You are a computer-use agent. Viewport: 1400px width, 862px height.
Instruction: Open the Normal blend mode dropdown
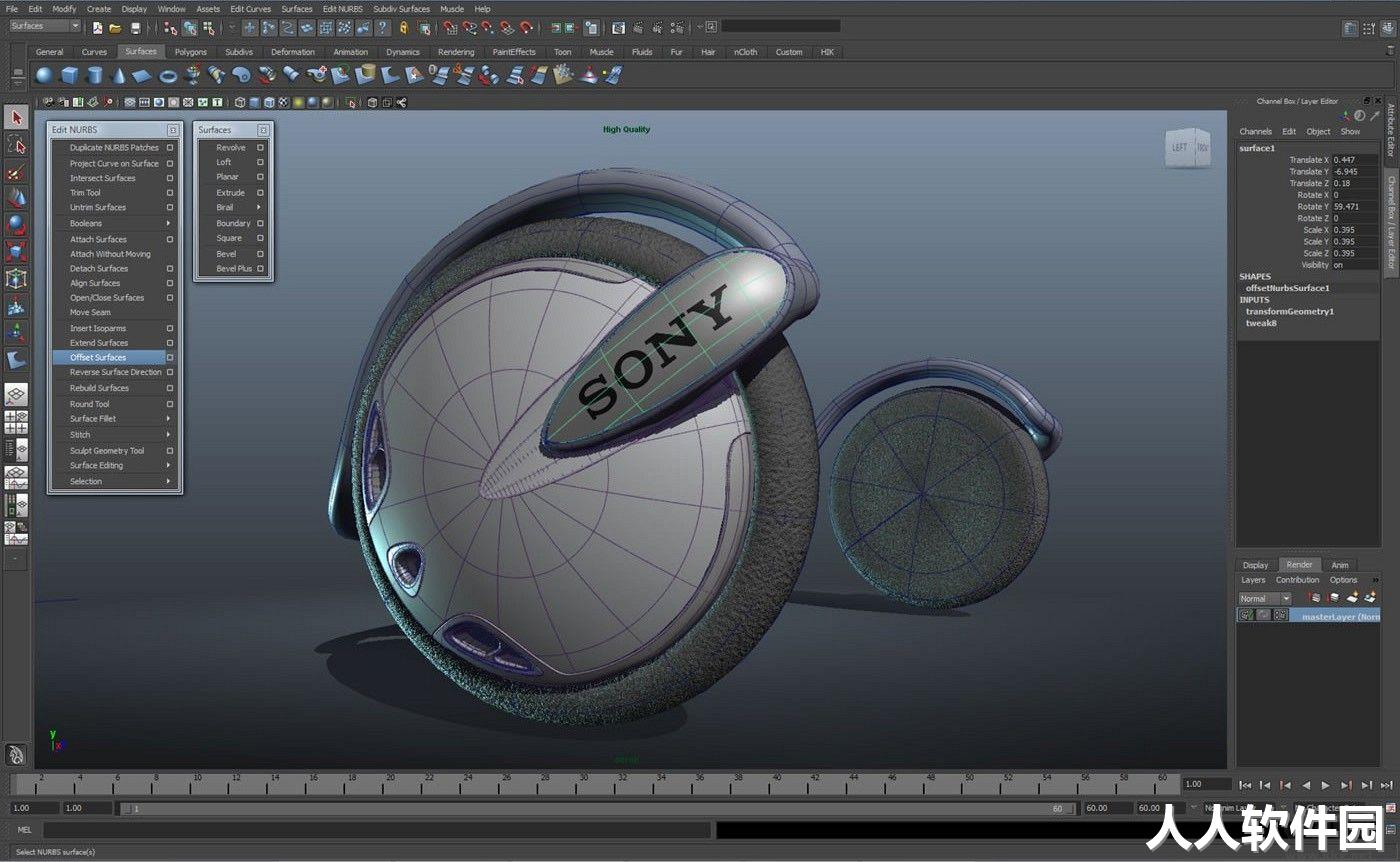pos(1264,599)
